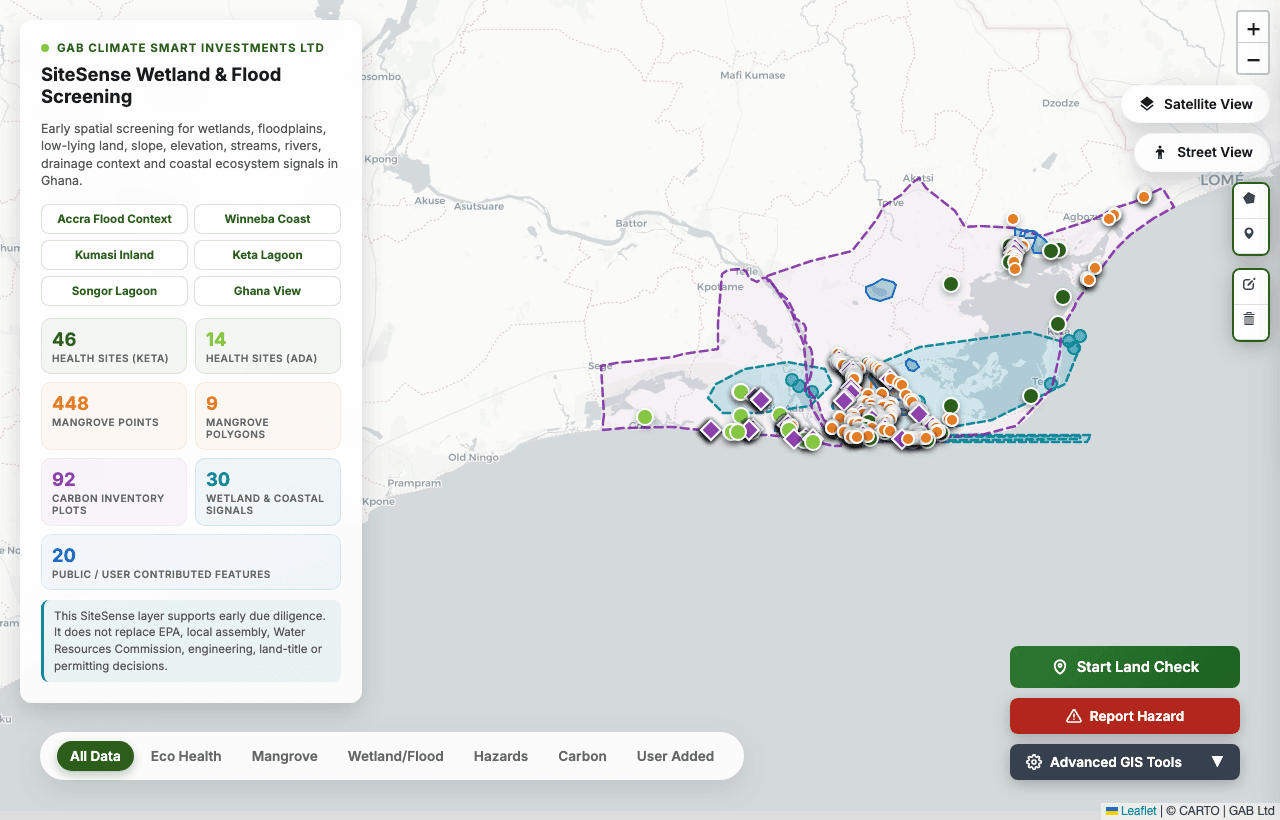Click the small blue polygon inside teal lagoon

[912, 365]
